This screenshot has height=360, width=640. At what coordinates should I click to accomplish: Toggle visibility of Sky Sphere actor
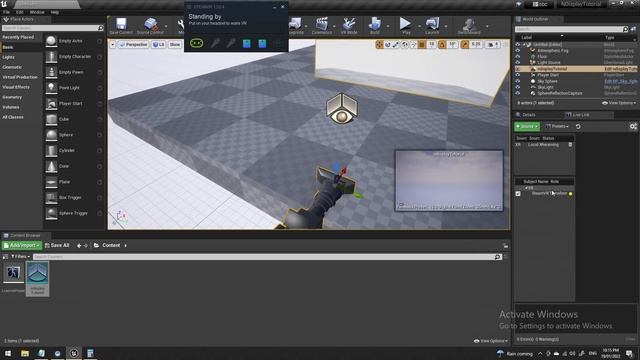(x=518, y=81)
